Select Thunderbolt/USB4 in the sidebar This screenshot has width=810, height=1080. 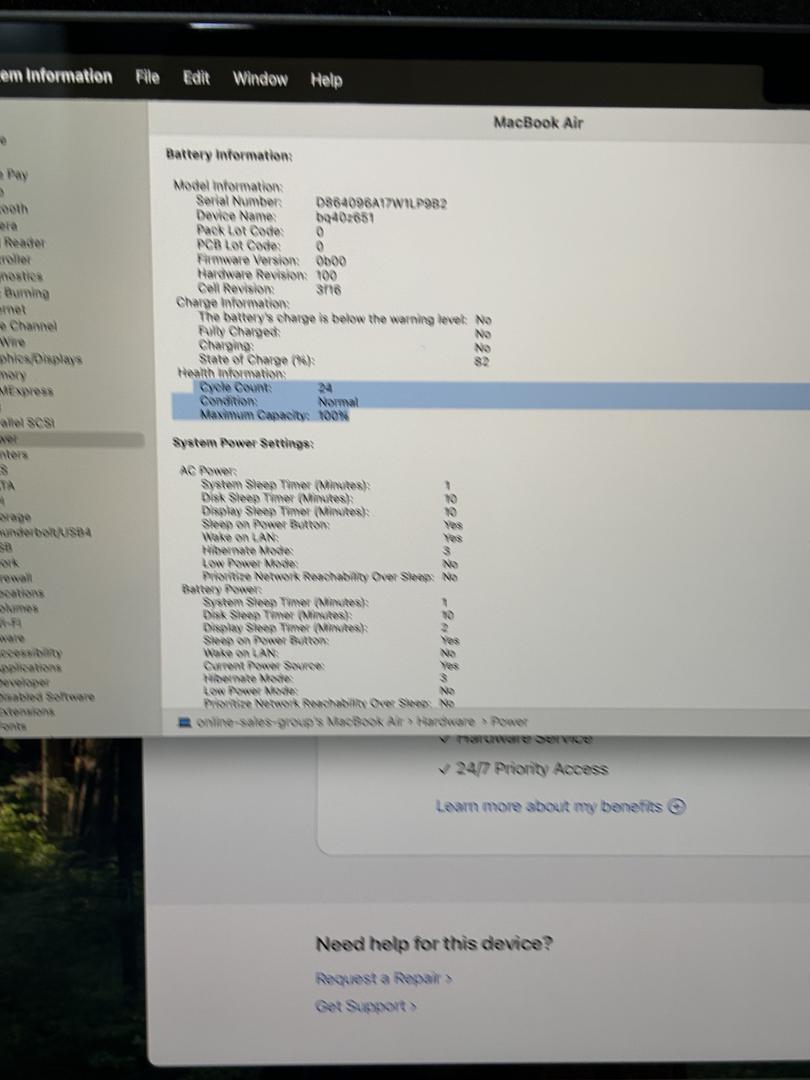click(x=46, y=532)
